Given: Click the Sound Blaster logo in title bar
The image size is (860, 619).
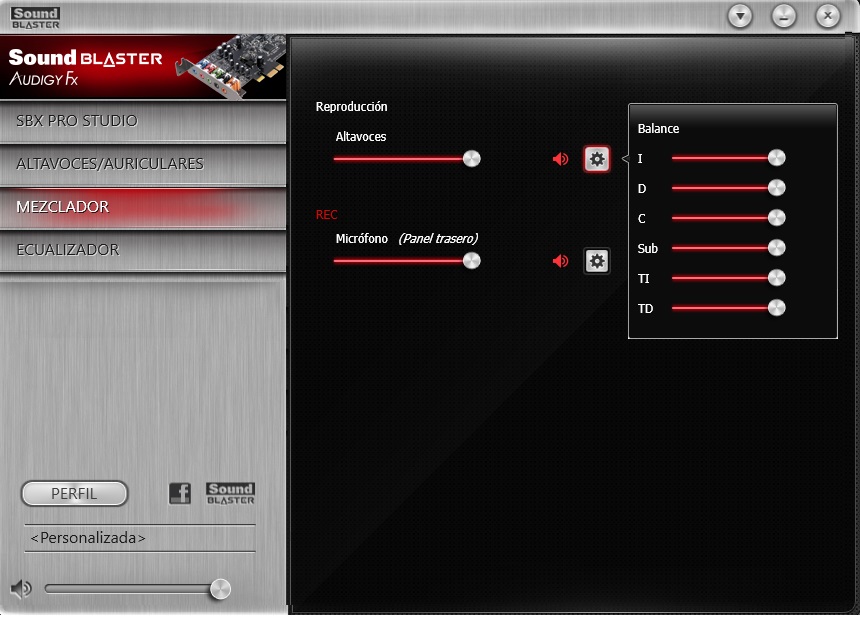Looking at the screenshot, I should (x=35, y=18).
